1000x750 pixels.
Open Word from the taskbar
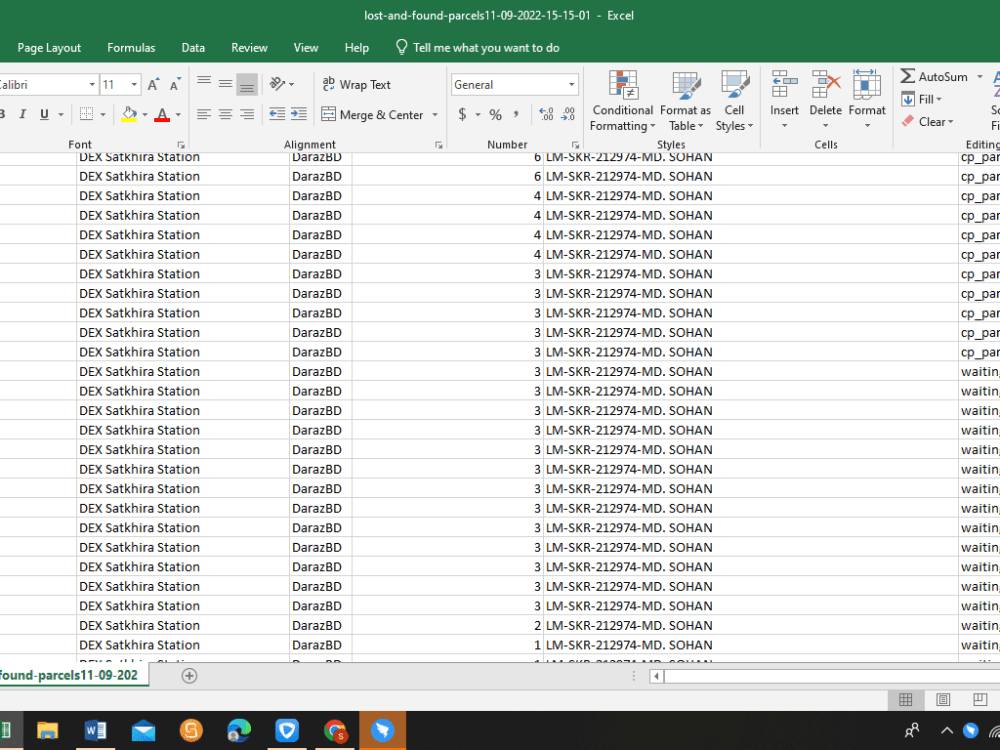(95, 731)
